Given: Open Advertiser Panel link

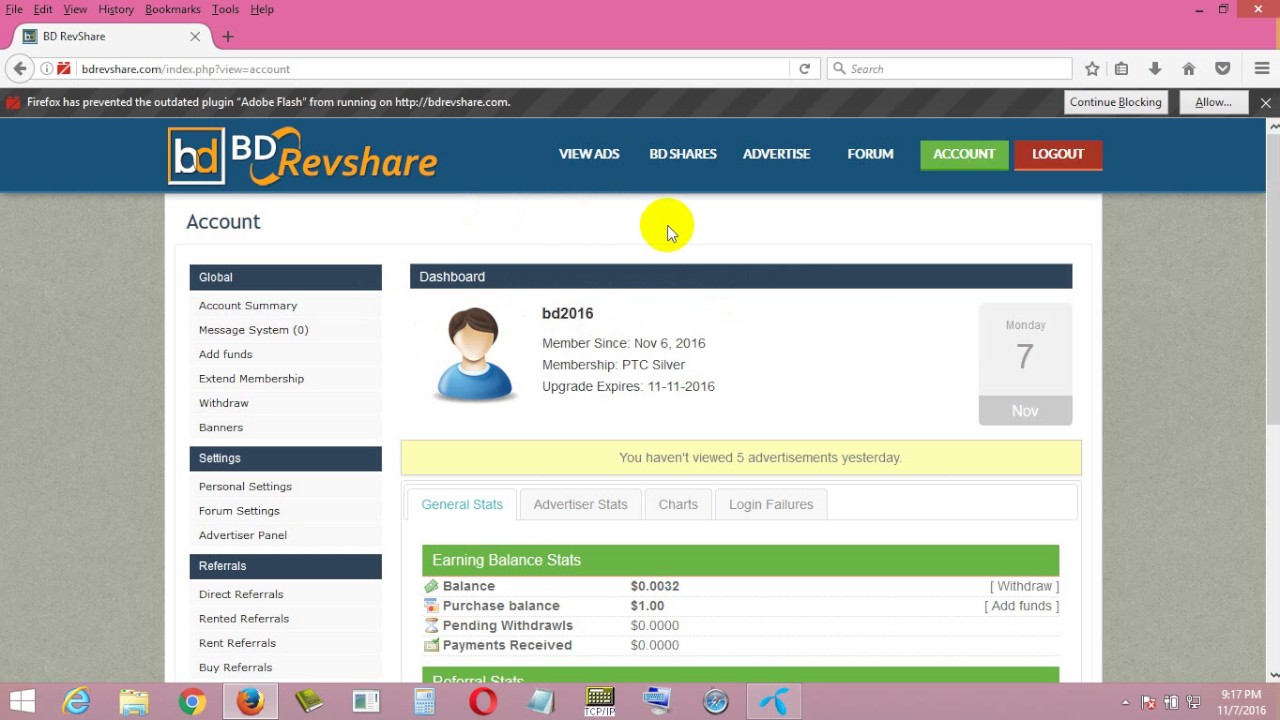Looking at the screenshot, I should click(x=243, y=536).
